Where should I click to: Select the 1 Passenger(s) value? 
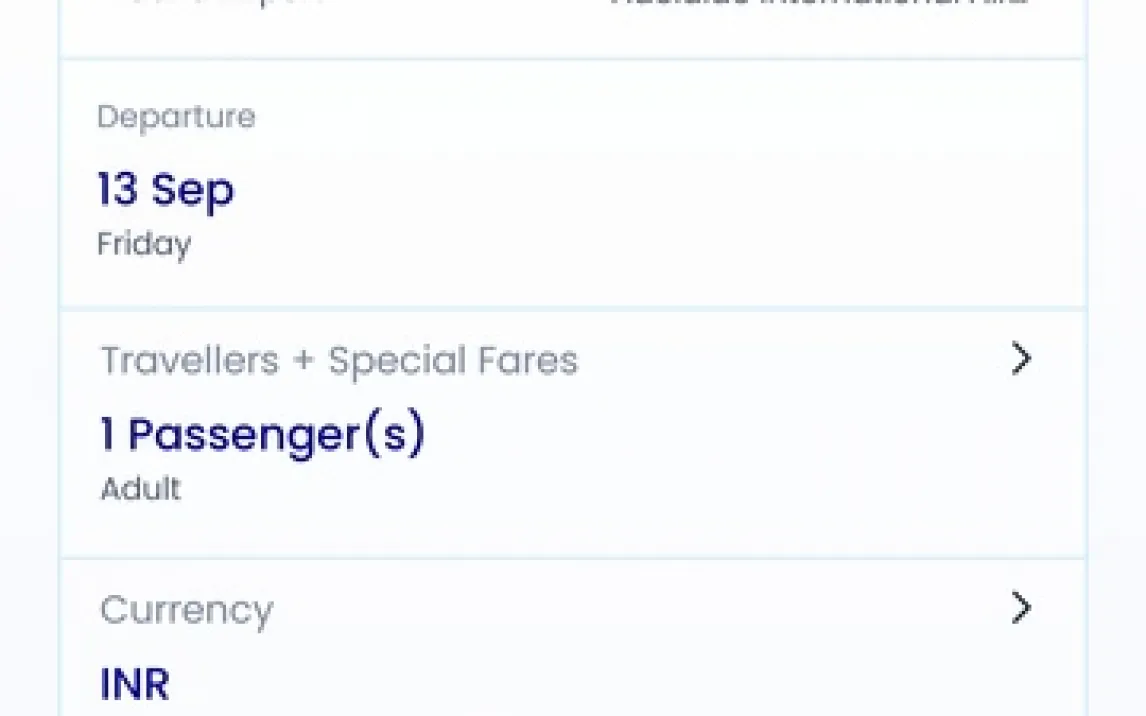pos(263,435)
